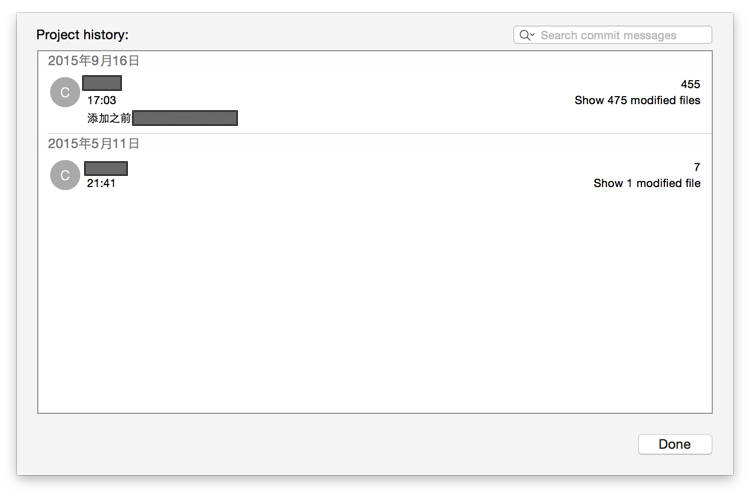Select the 2015年5月11日 date header

pos(94,144)
